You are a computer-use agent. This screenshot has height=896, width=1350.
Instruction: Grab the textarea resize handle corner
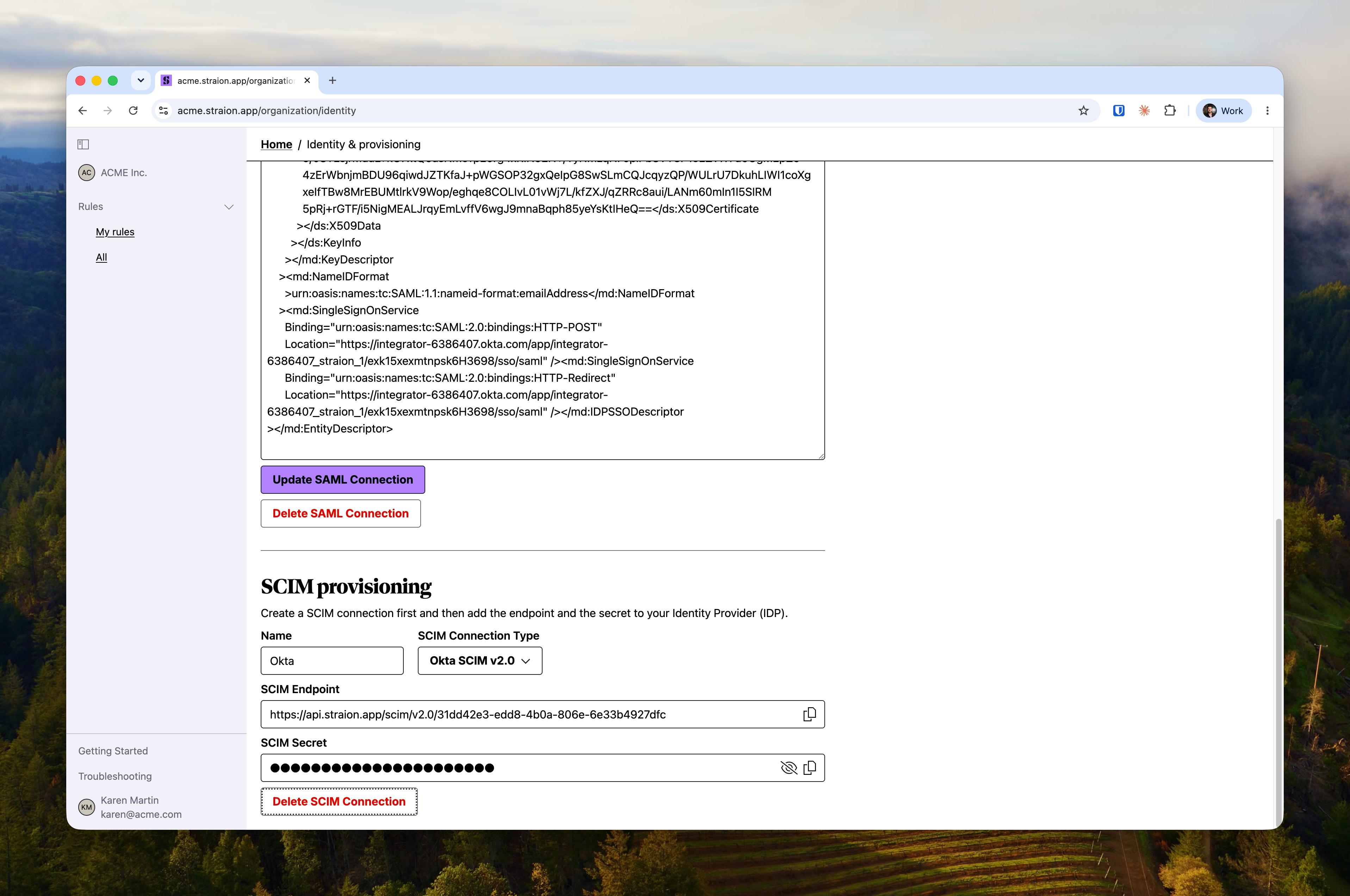(821, 455)
